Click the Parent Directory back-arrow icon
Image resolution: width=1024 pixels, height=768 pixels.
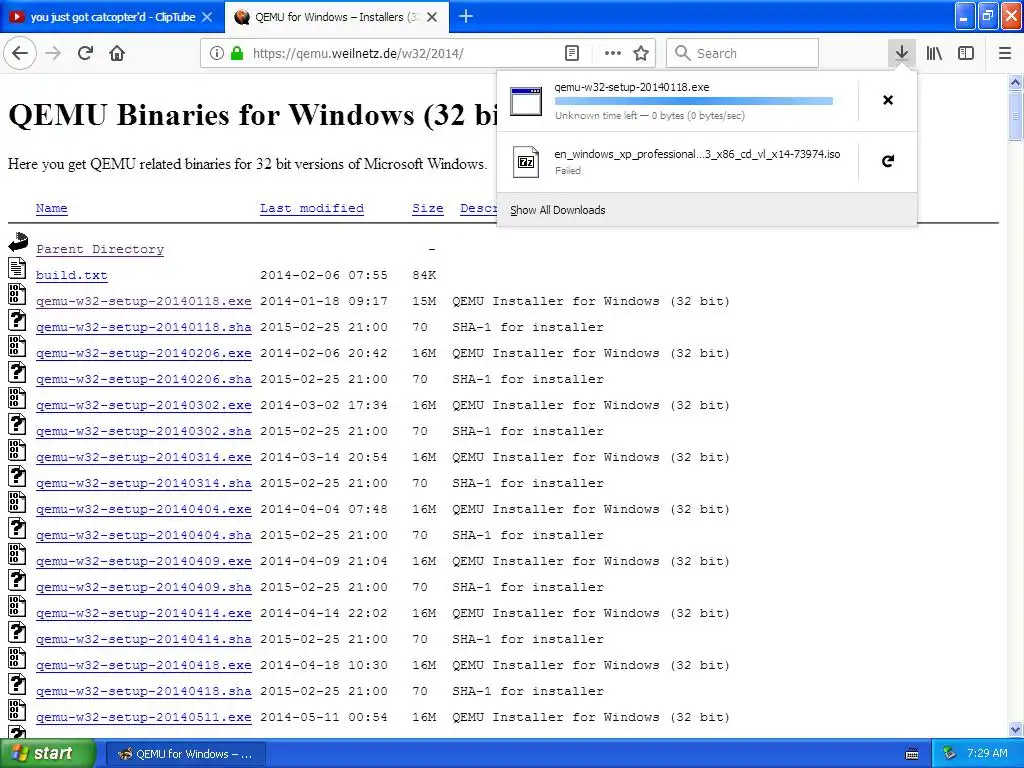pyautogui.click(x=18, y=242)
